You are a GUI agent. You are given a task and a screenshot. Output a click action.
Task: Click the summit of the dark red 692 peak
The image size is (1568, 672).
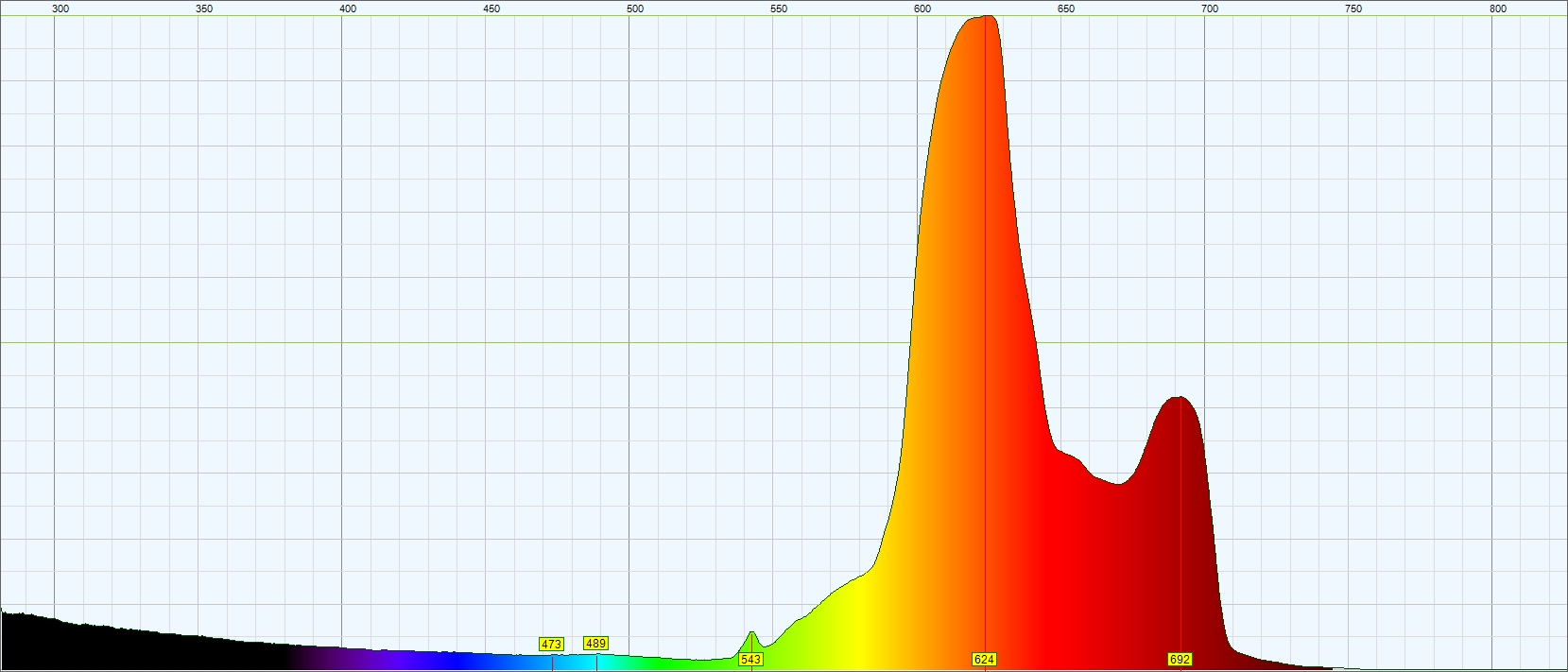click(1179, 398)
